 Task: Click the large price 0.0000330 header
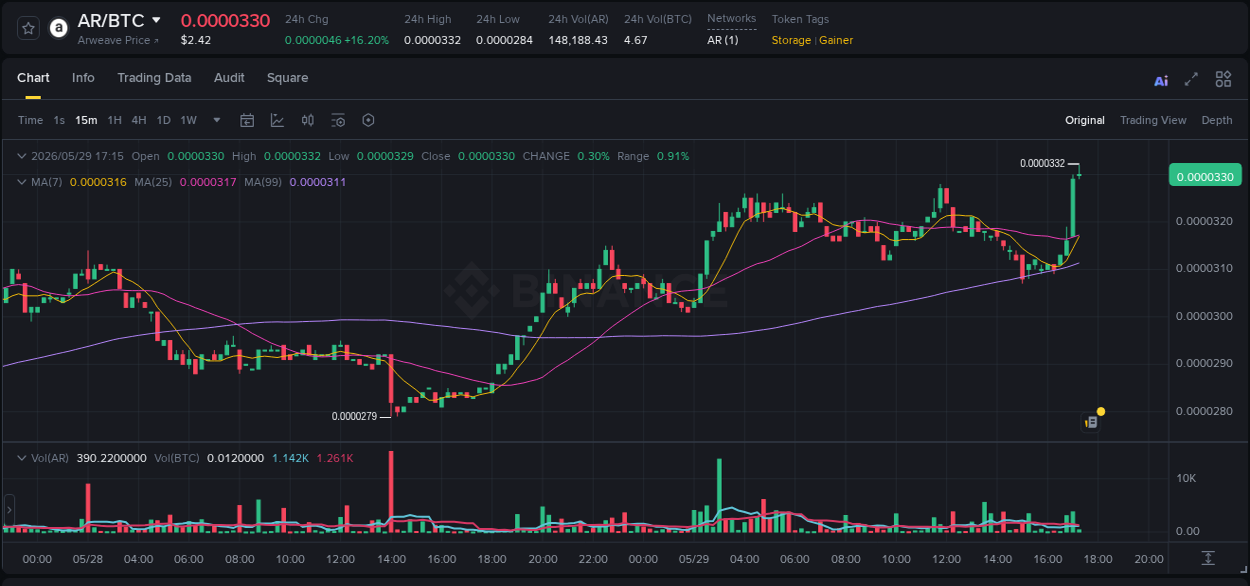pyautogui.click(x=225, y=20)
